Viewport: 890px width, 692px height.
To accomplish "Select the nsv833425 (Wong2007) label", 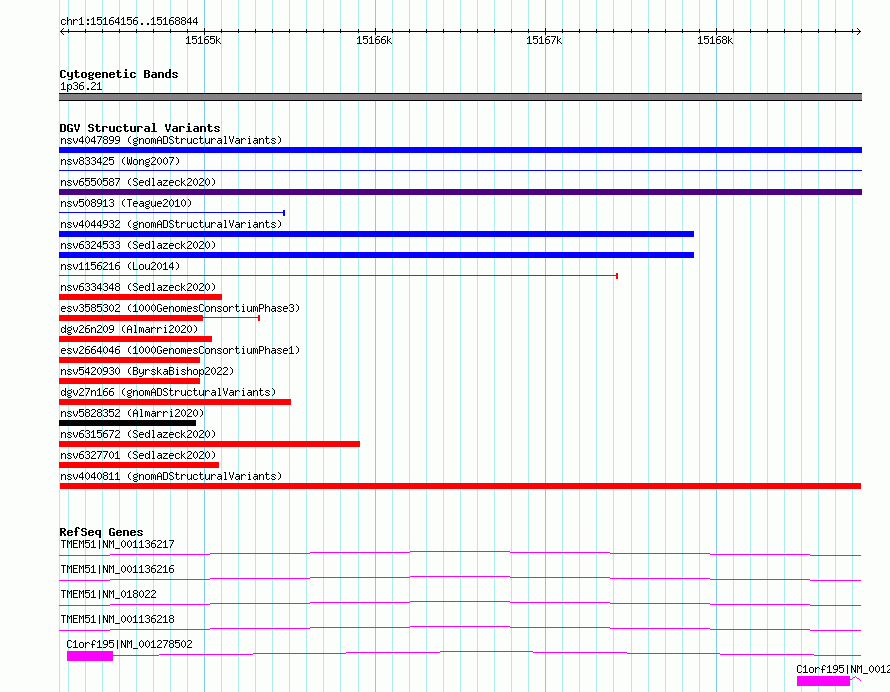I will click(120, 161).
